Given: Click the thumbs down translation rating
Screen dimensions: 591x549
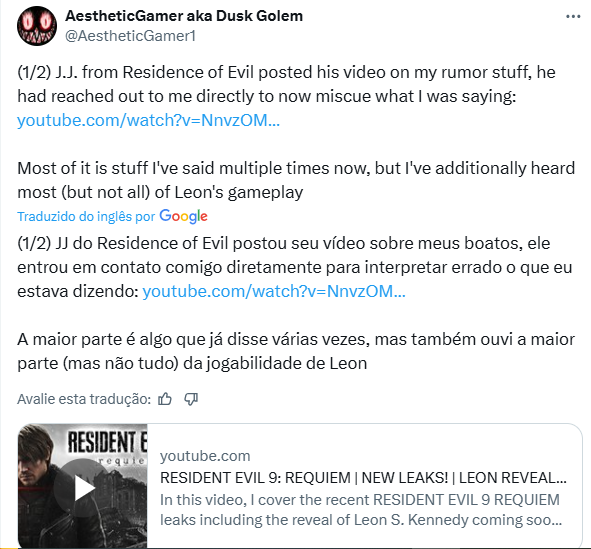Looking at the screenshot, I should [191, 399].
